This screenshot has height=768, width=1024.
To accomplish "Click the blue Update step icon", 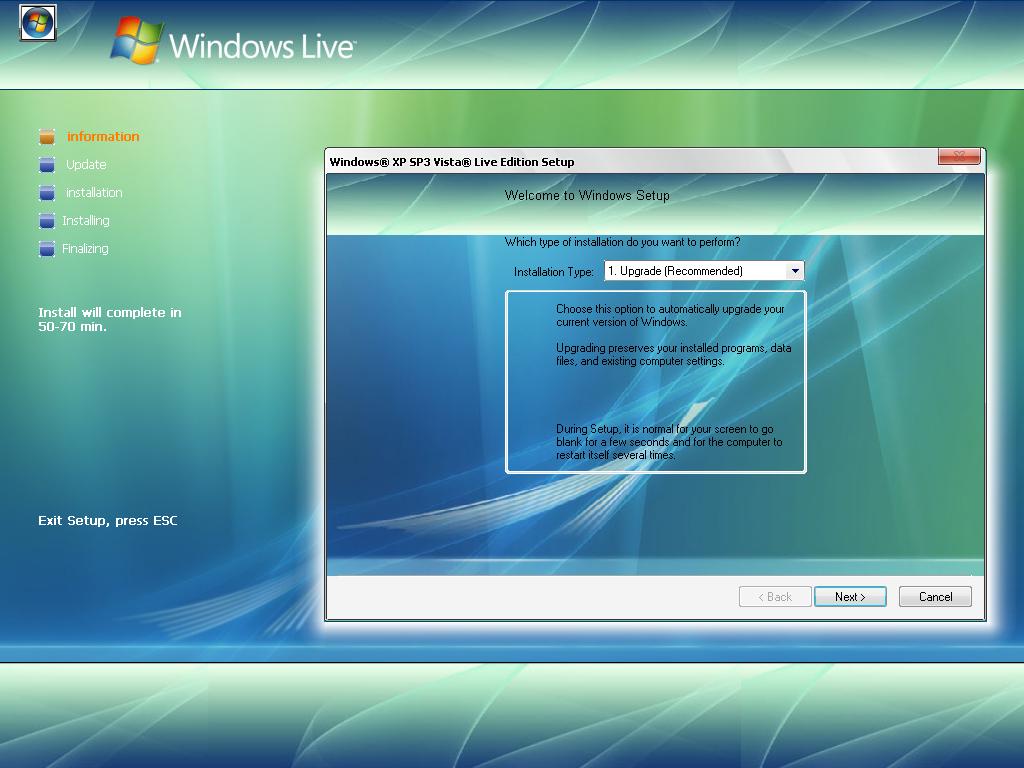I will click(x=47, y=165).
